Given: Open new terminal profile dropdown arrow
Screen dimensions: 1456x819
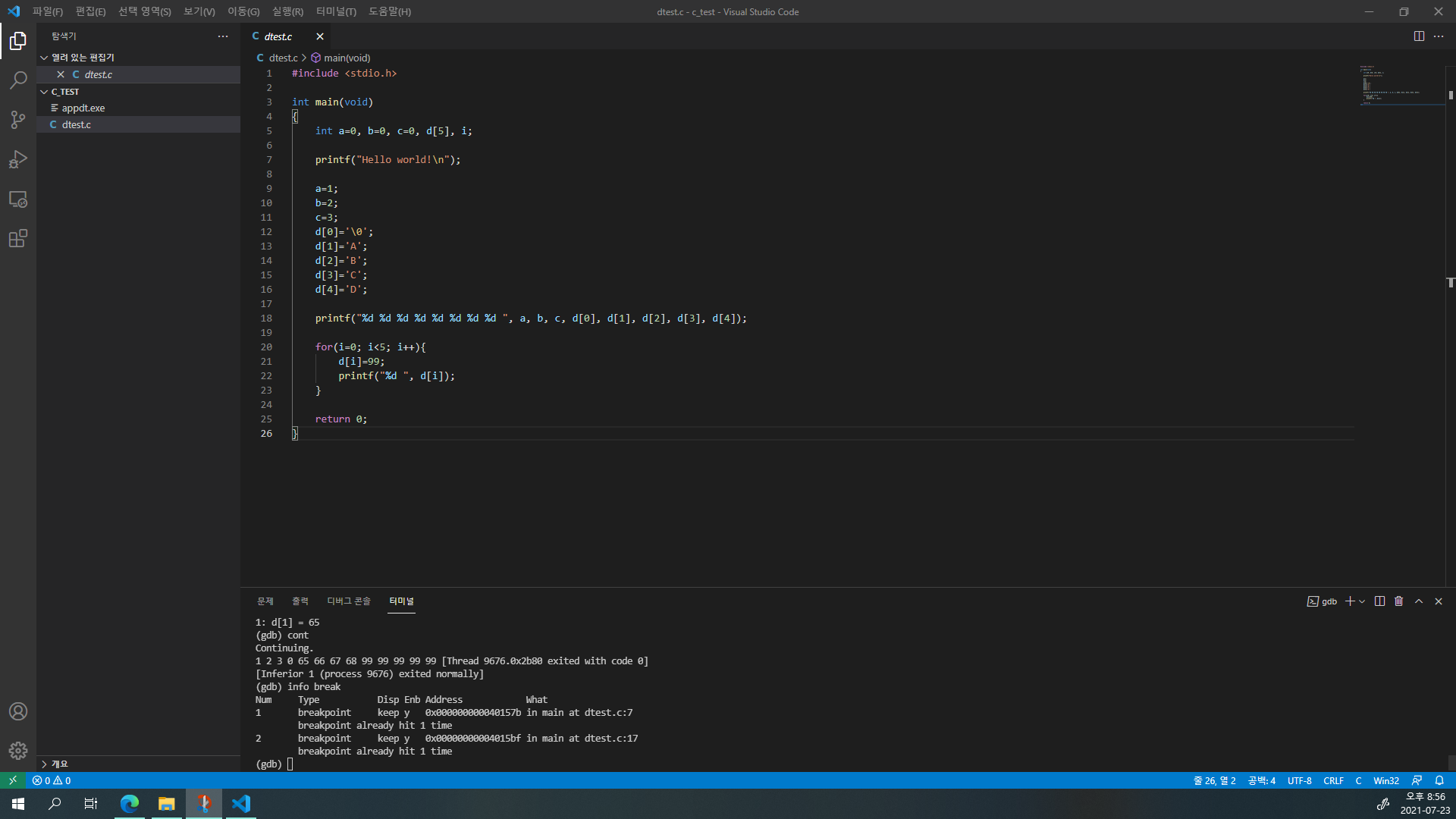Looking at the screenshot, I should pos(1362,601).
